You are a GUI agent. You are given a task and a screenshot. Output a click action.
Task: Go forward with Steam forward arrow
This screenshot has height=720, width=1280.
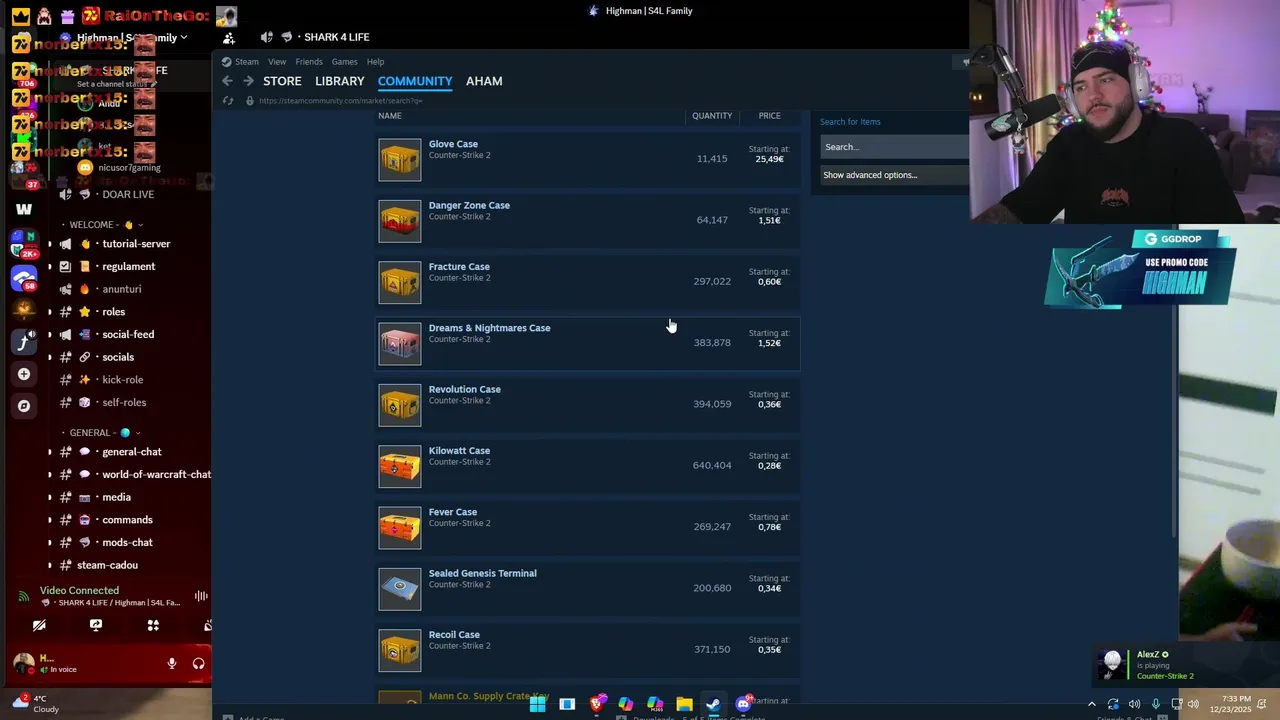pos(248,81)
